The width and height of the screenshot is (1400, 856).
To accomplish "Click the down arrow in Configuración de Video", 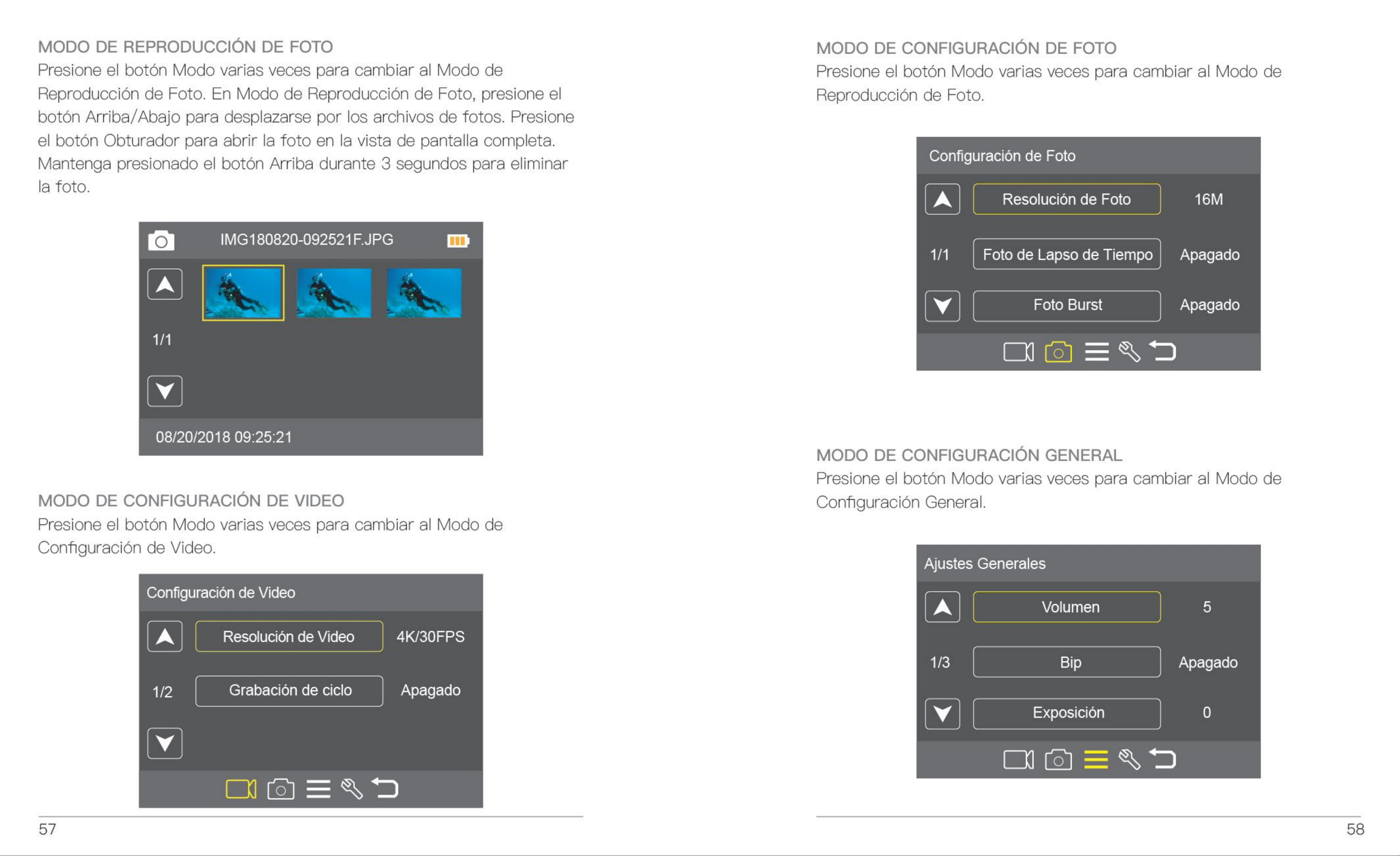I will tap(165, 743).
